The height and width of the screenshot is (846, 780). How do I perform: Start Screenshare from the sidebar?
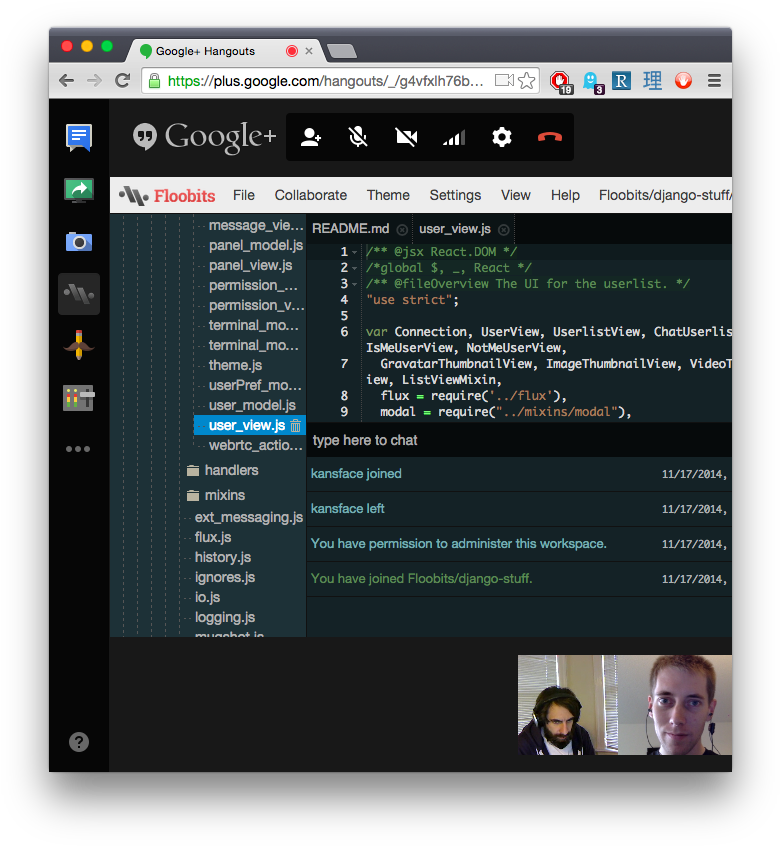pos(79,190)
